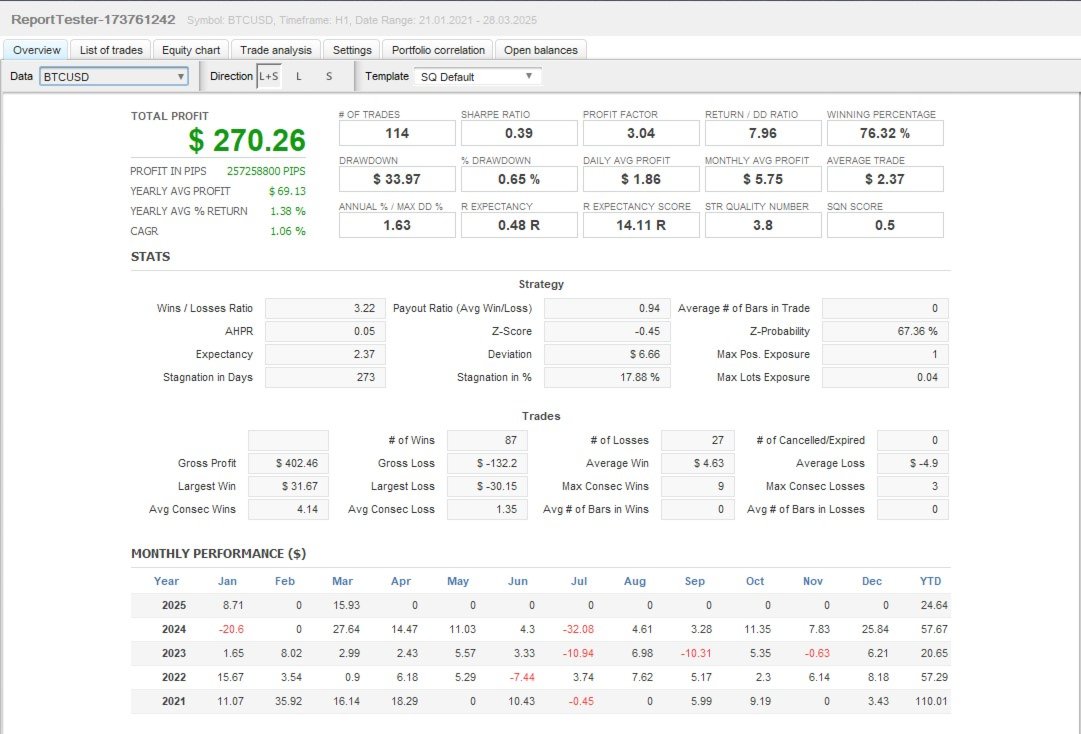This screenshot has height=734, width=1081.
Task: Click the Deviation value $ 6.66
Action: [x=607, y=354]
